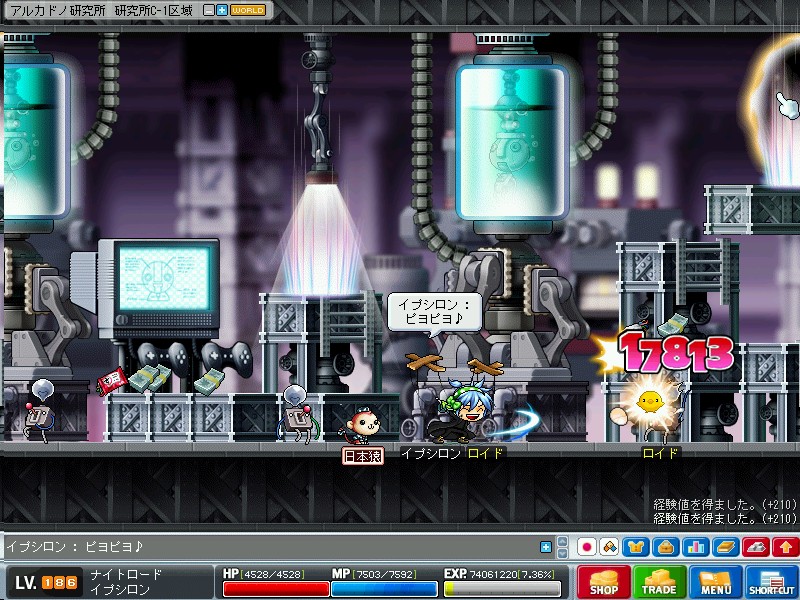Open the item inventory bag icon
This screenshot has height=600, width=800.
[666, 547]
